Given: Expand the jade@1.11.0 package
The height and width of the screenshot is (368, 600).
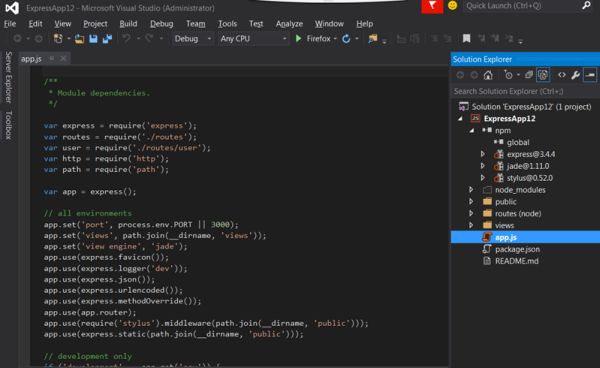Looking at the screenshot, I should point(483,166).
